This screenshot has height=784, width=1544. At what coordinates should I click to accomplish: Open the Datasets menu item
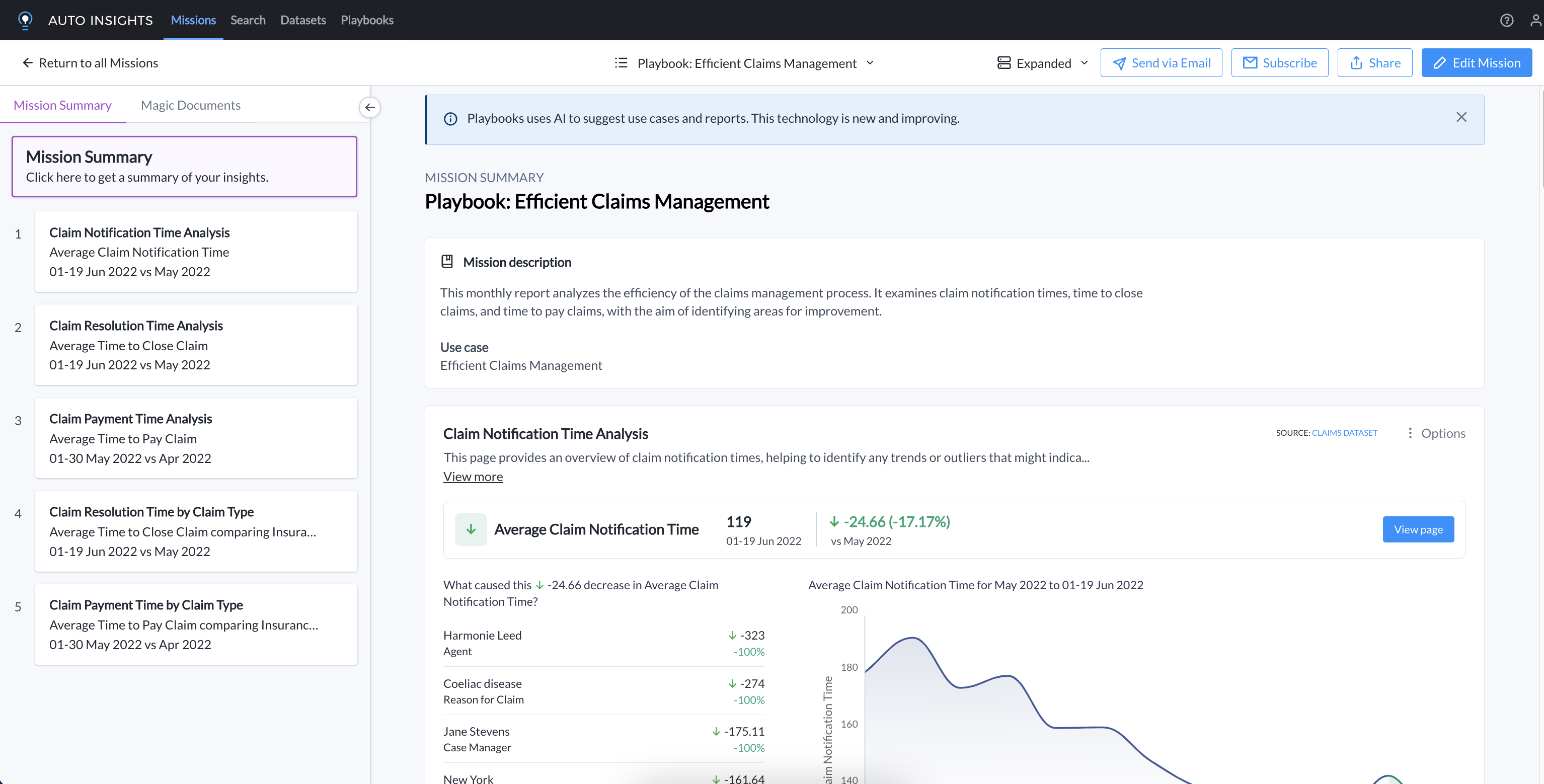(302, 20)
